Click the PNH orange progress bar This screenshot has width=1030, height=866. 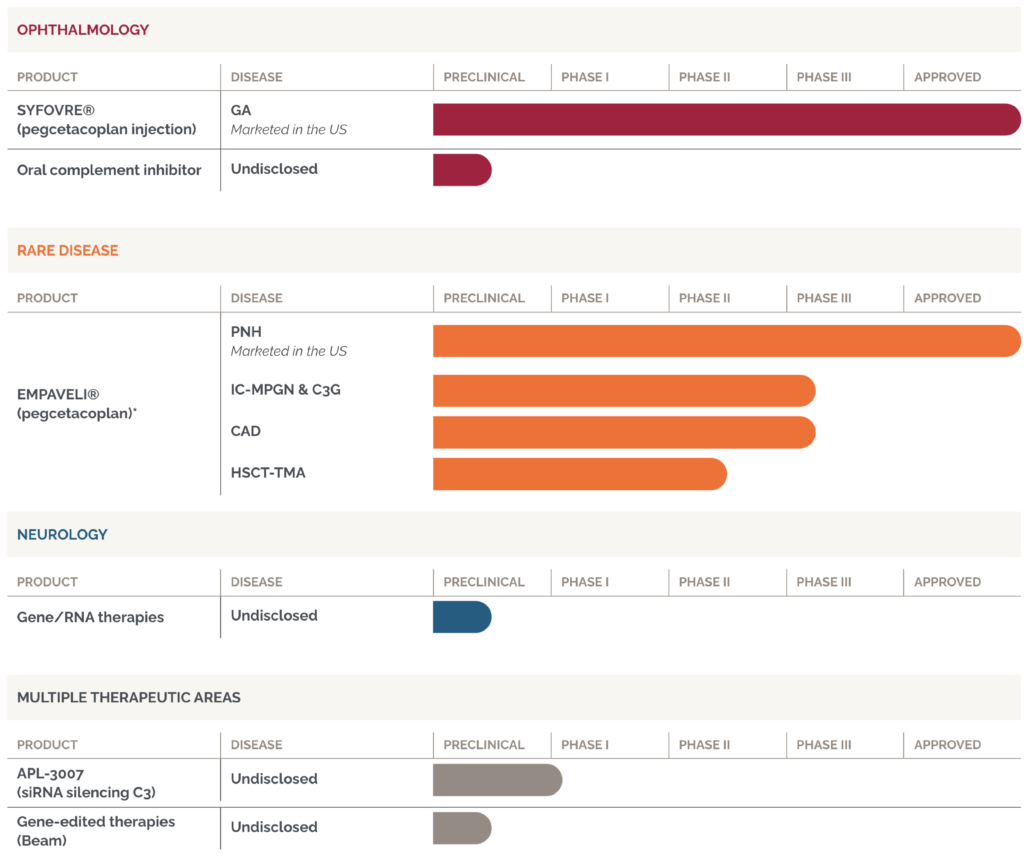(x=727, y=341)
